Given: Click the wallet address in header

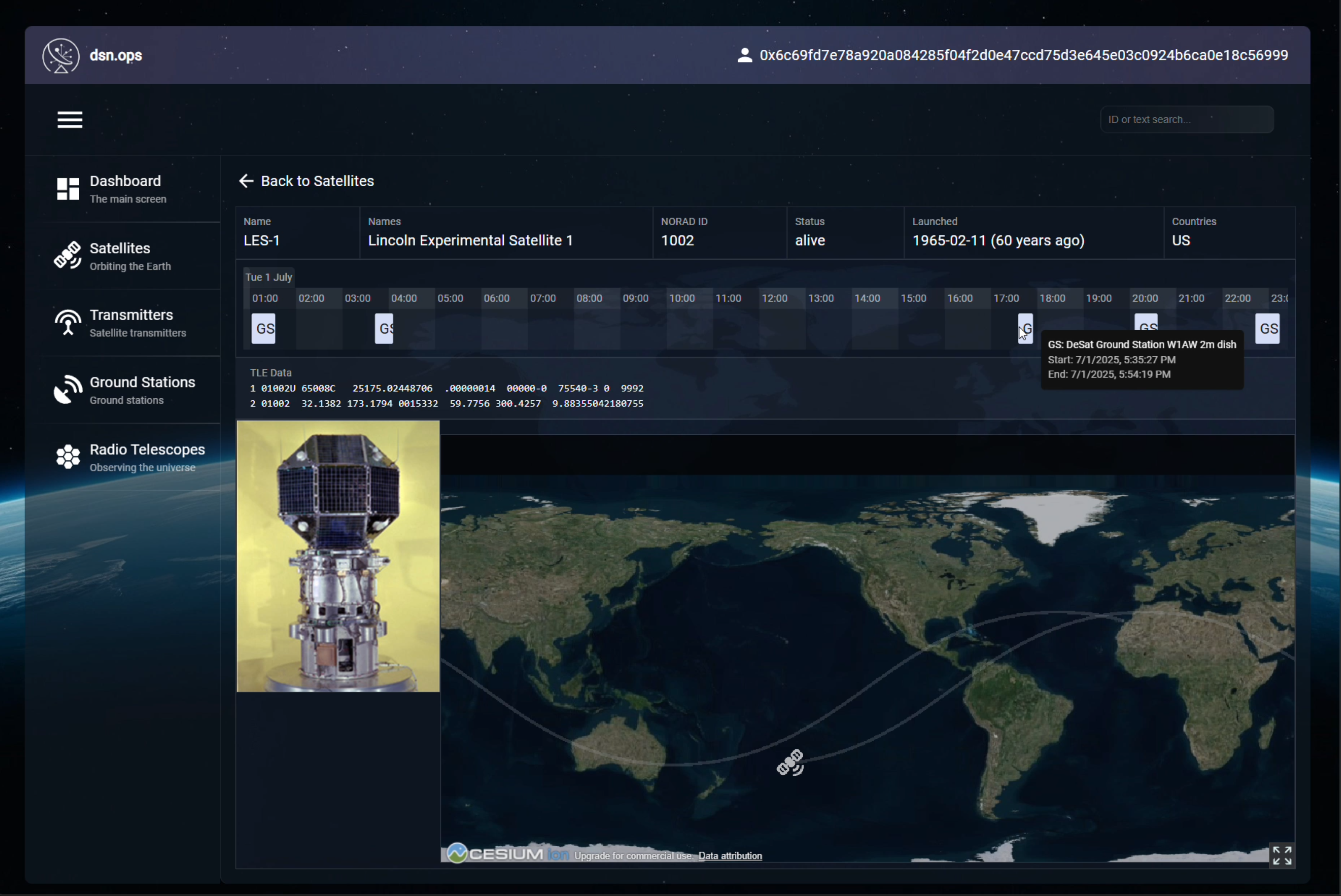Looking at the screenshot, I should (x=1024, y=56).
